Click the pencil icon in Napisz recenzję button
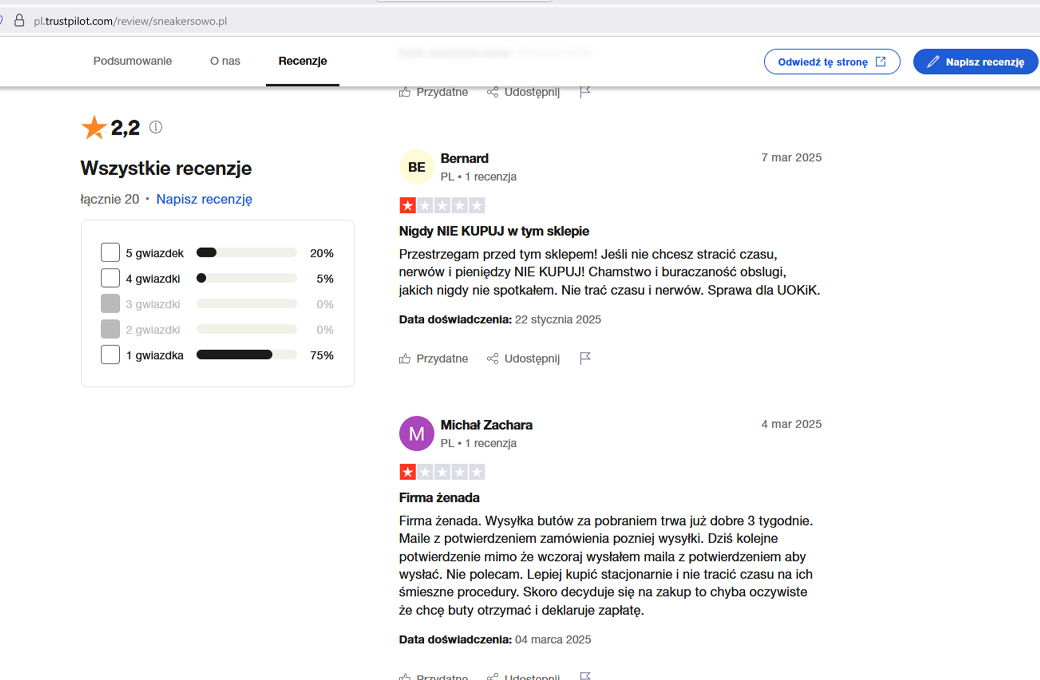Screen dimensions: 1040x680 pos(933,62)
